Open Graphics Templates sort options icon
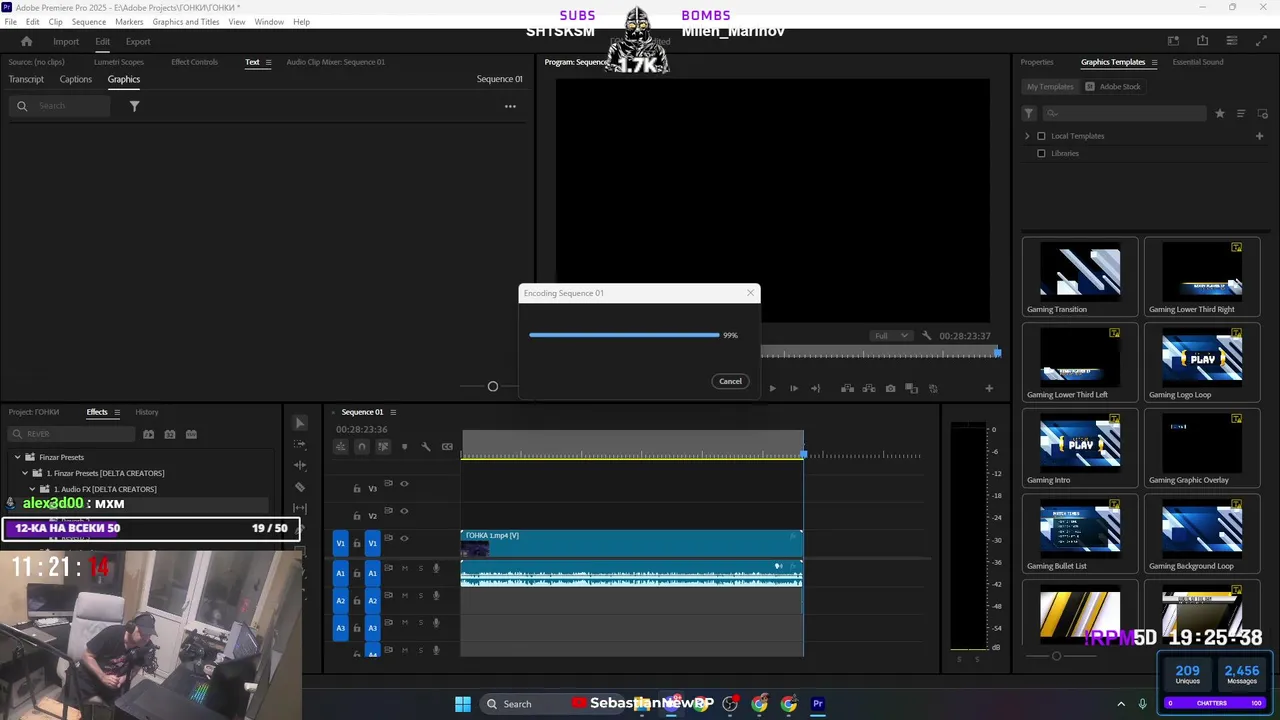 pos(1241,113)
